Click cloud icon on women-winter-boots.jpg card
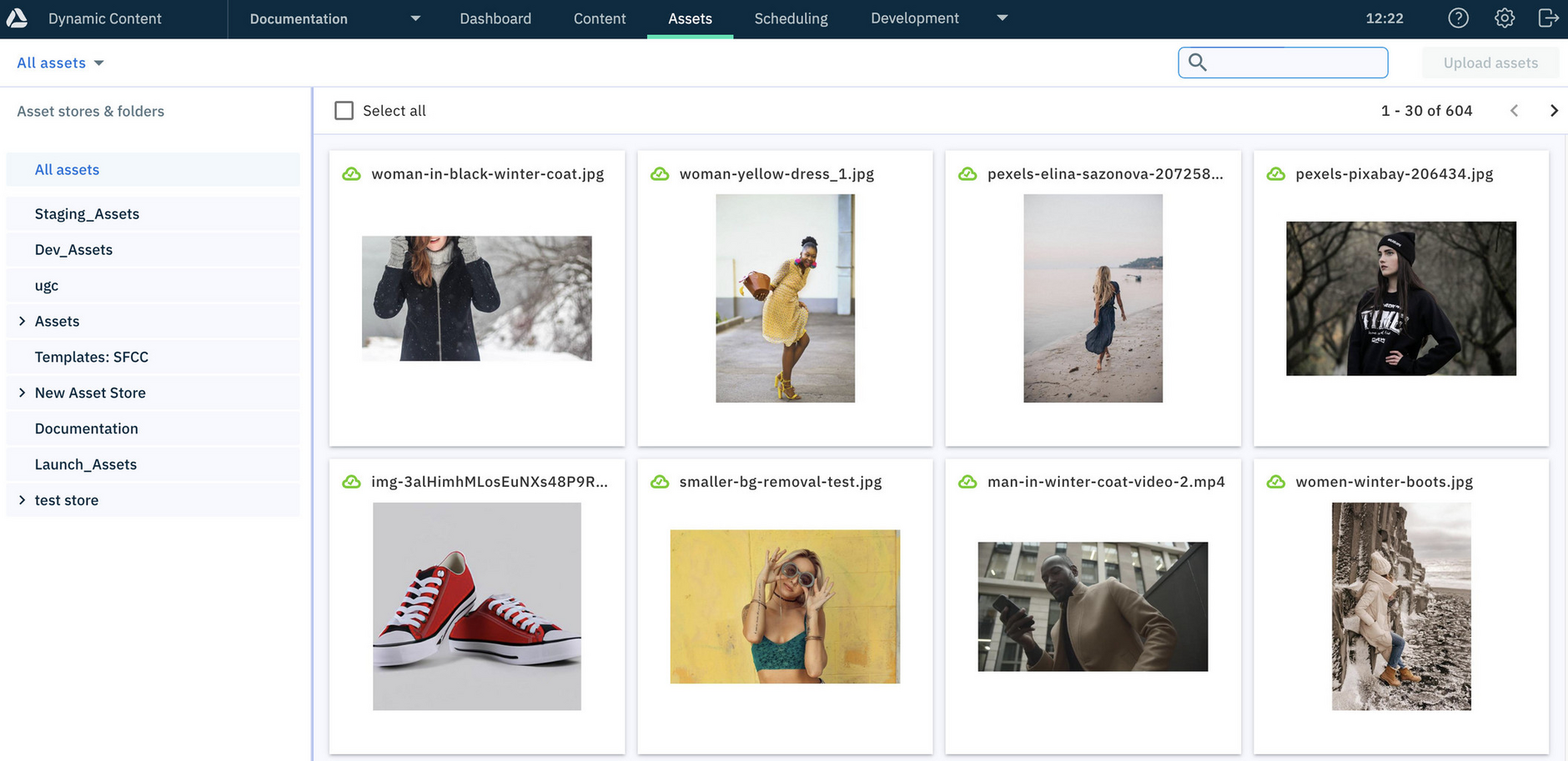Image resolution: width=1568 pixels, height=761 pixels. pyautogui.click(x=1275, y=482)
